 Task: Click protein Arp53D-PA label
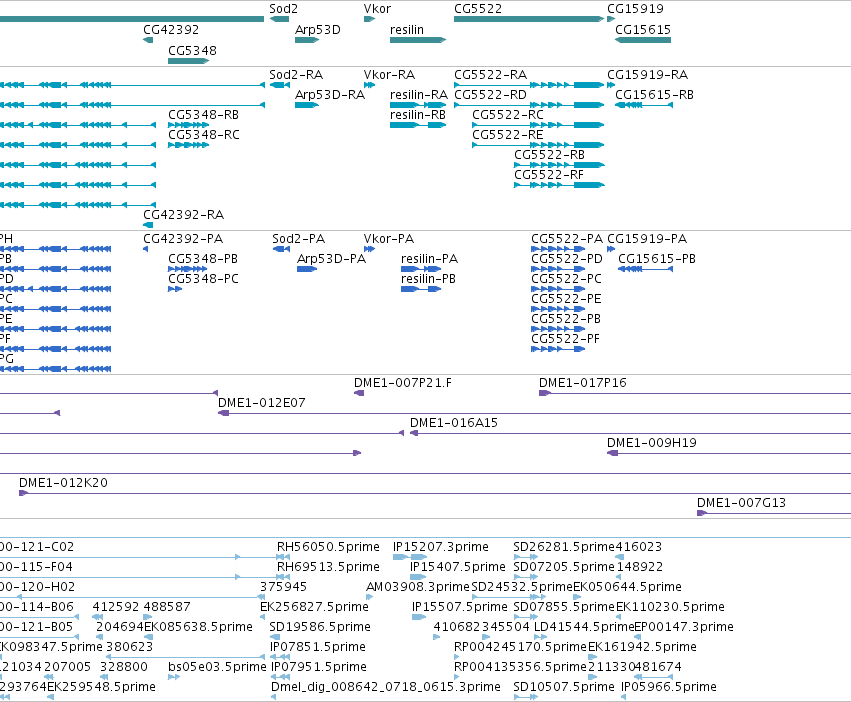click(332, 259)
